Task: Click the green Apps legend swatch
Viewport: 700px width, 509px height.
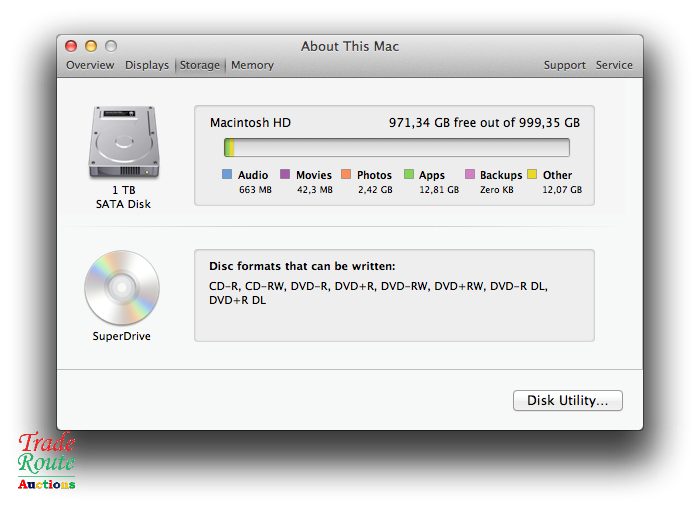Action: (x=408, y=175)
